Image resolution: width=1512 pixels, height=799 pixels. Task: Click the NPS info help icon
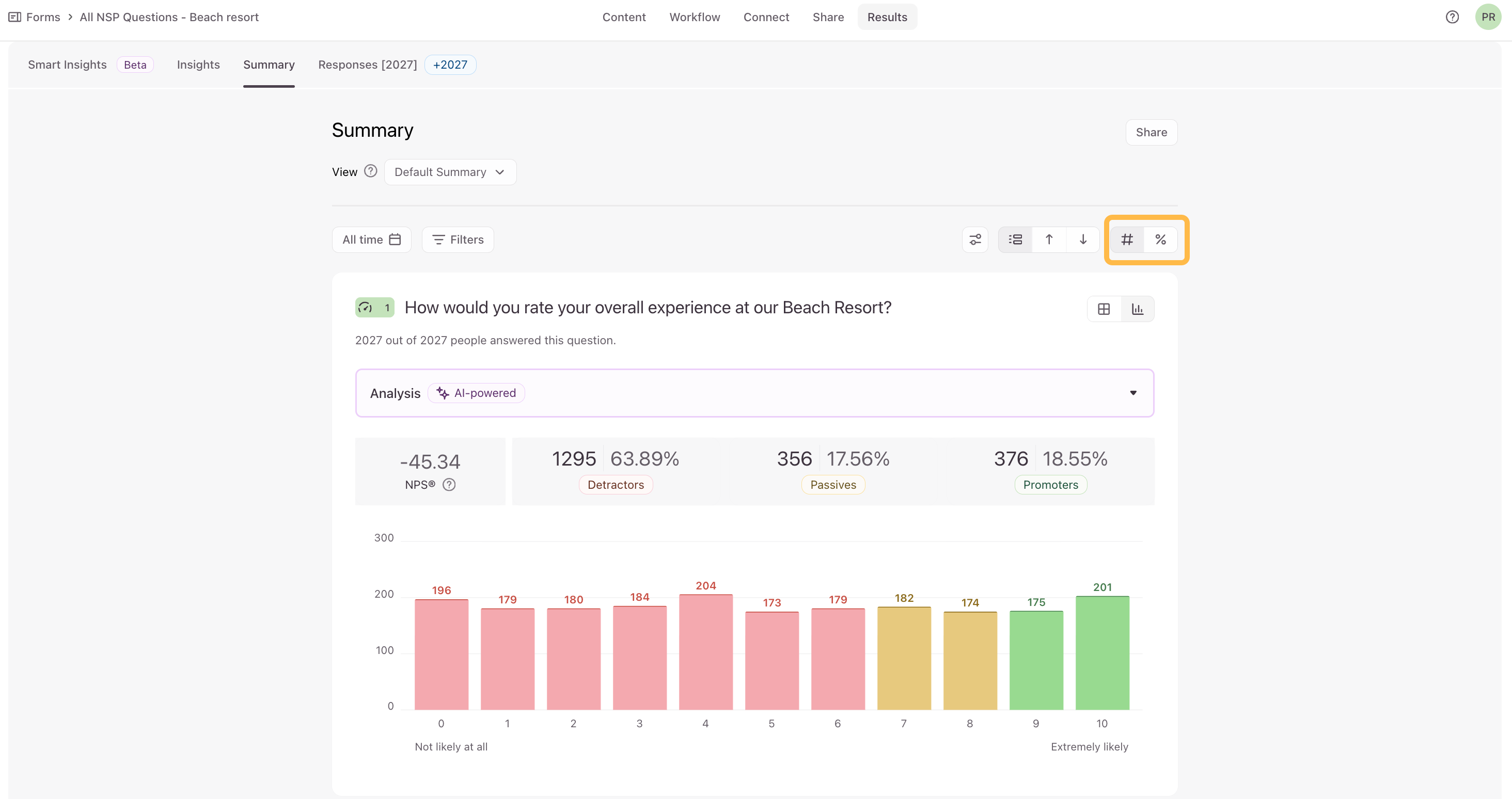449,485
